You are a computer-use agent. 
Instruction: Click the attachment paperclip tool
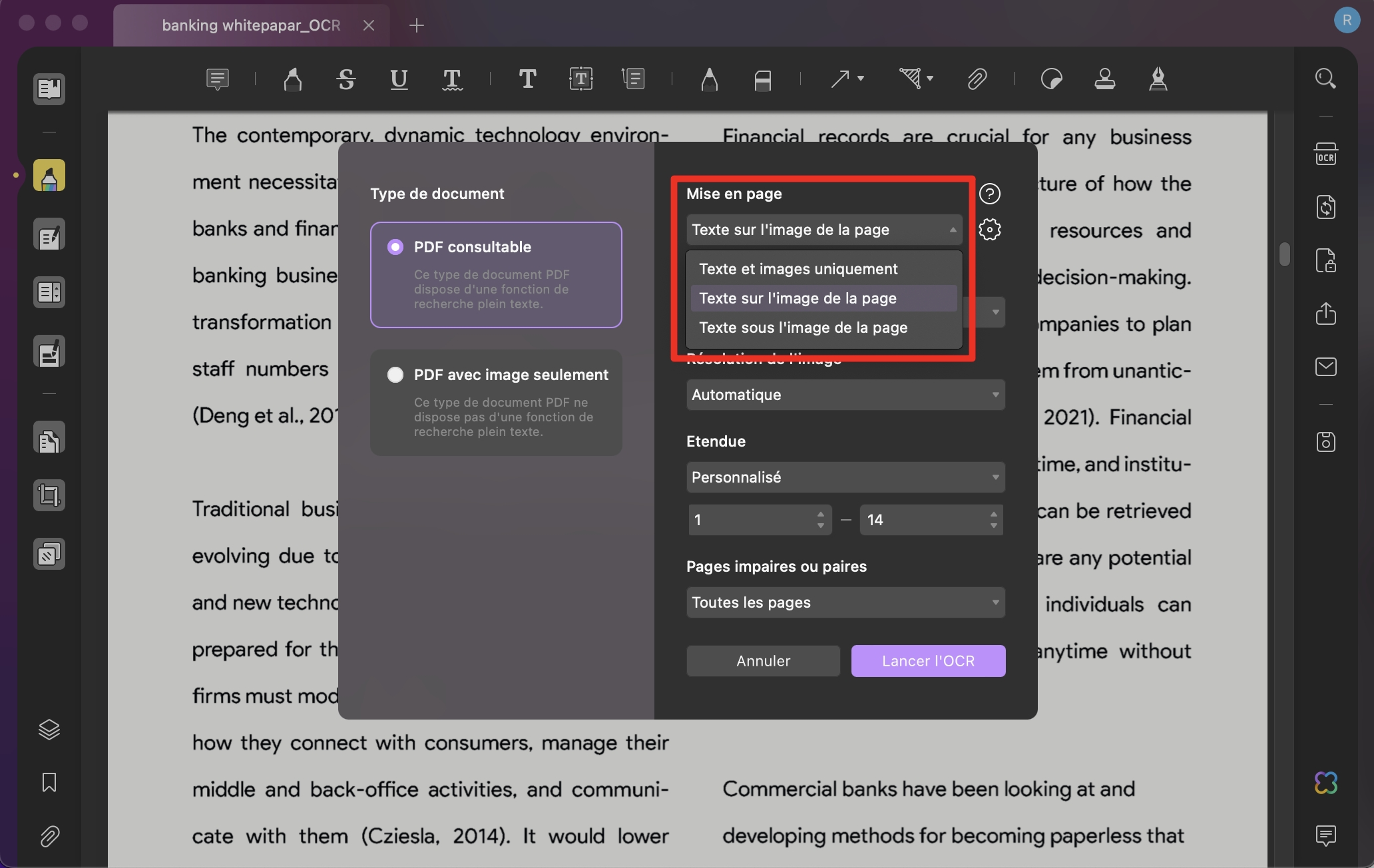pyautogui.click(x=976, y=79)
